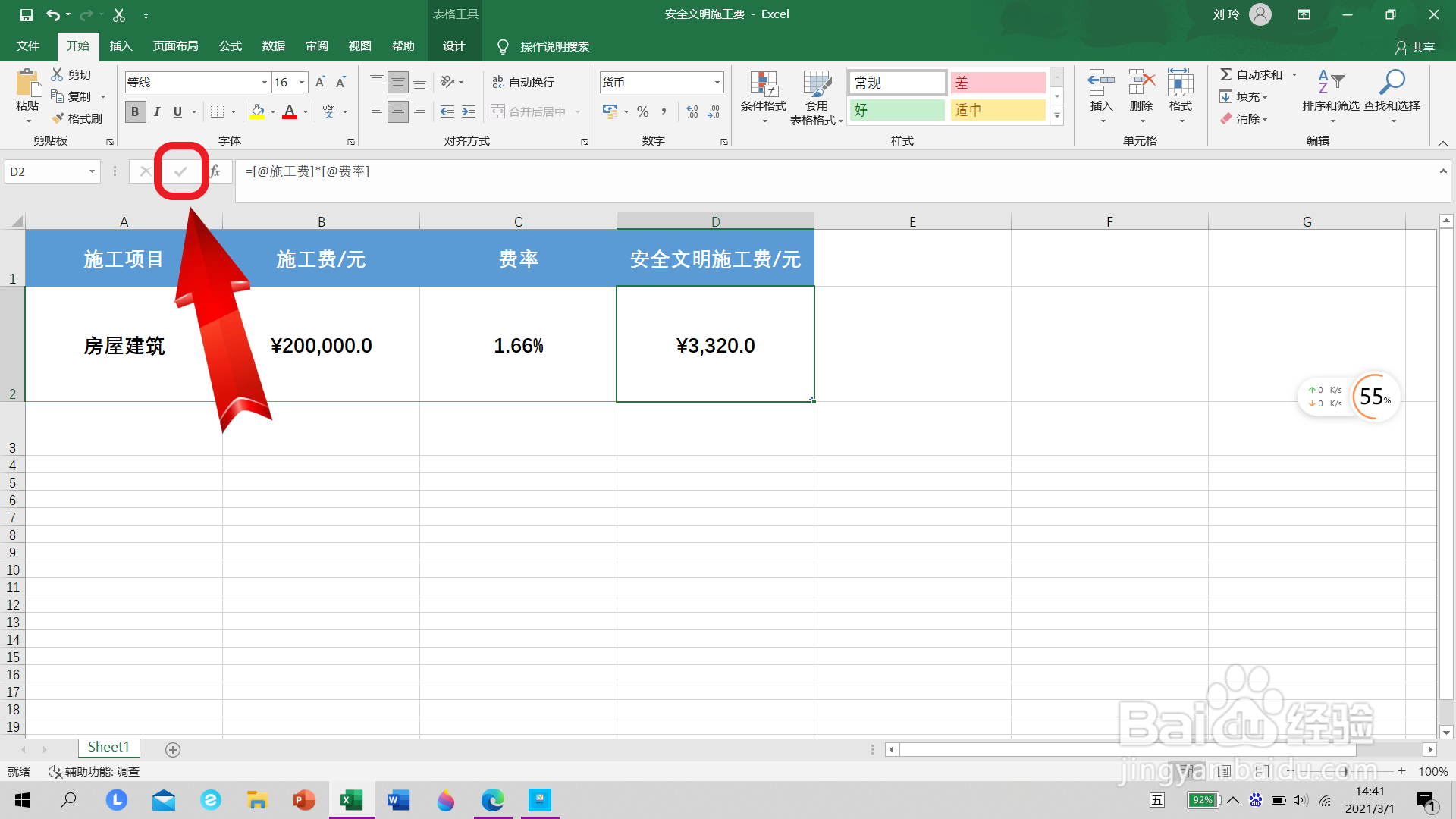Expand the AutoSum dropdown arrow
This screenshot has height=819, width=1456.
[x=1294, y=74]
